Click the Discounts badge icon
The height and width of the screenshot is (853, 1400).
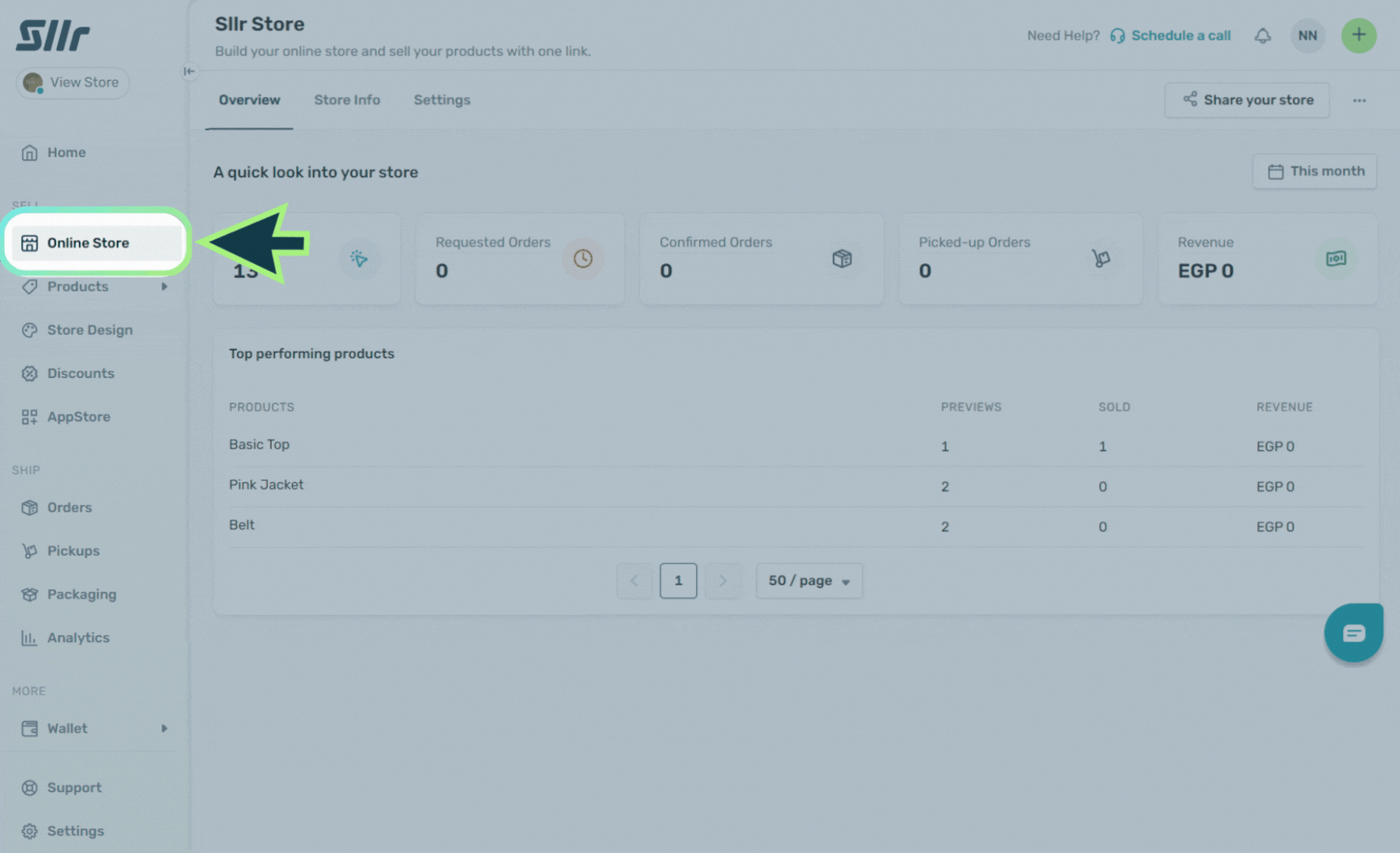[x=30, y=373]
